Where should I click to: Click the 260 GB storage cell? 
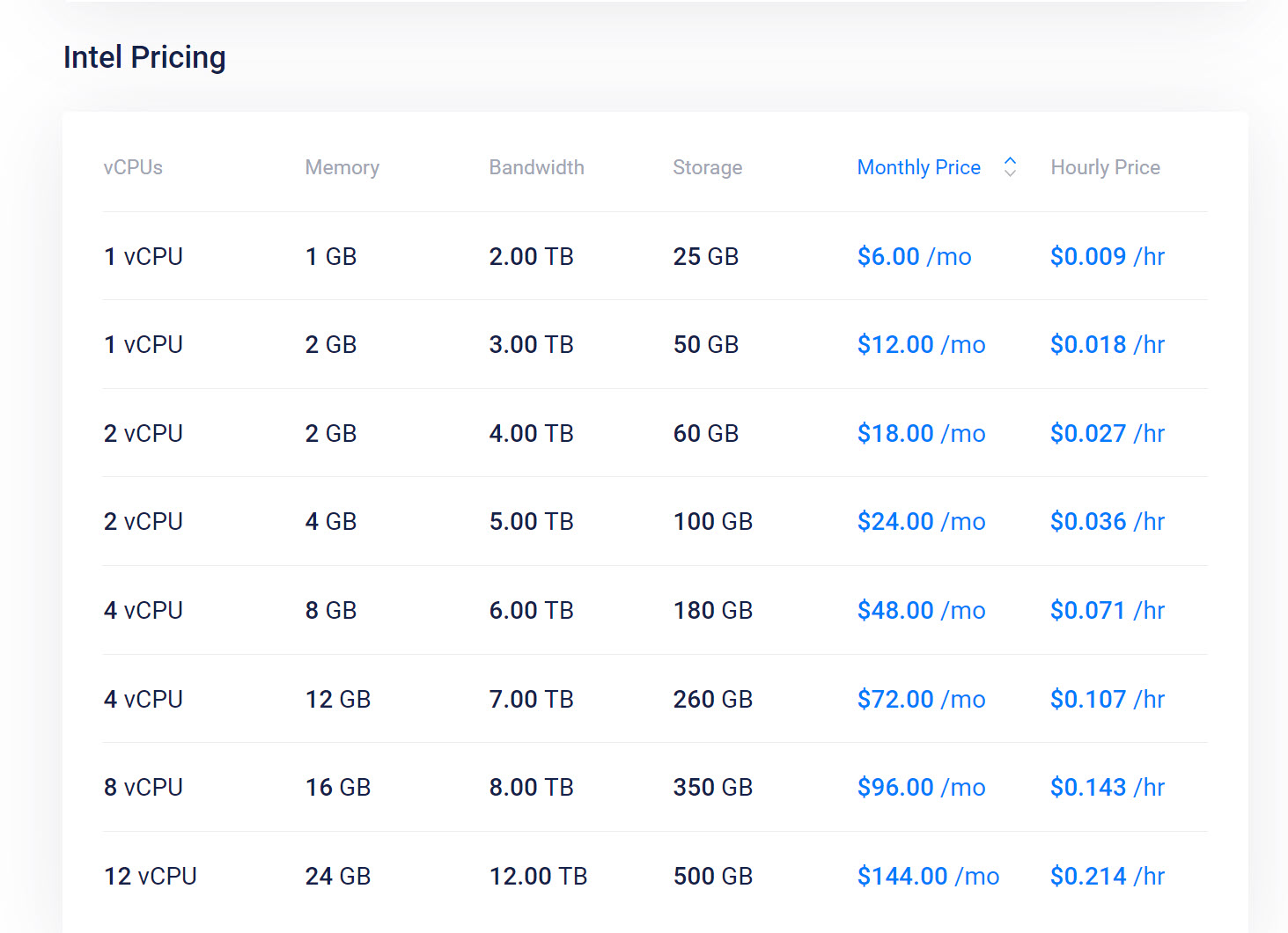pos(712,699)
